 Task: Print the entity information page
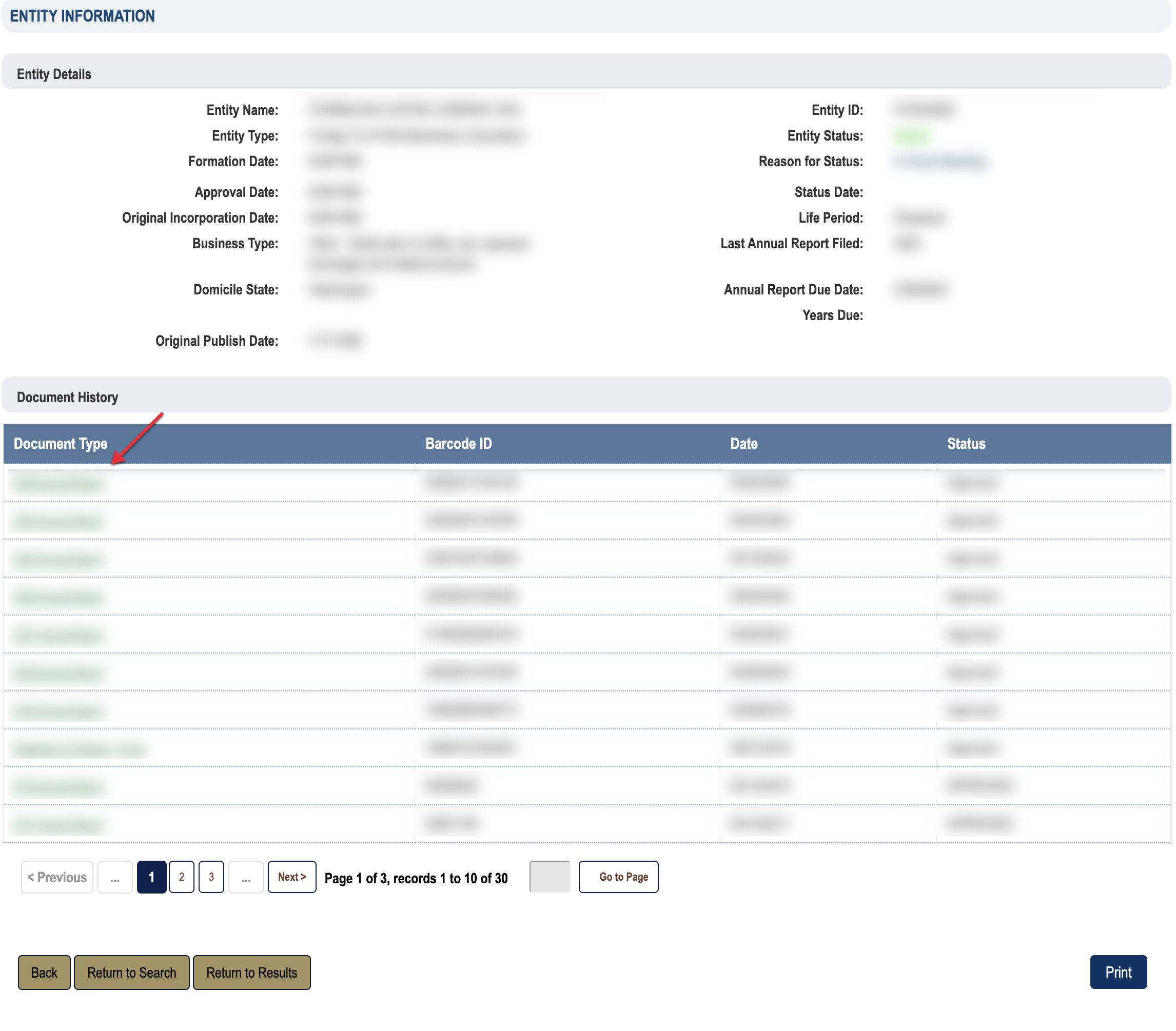(1118, 972)
